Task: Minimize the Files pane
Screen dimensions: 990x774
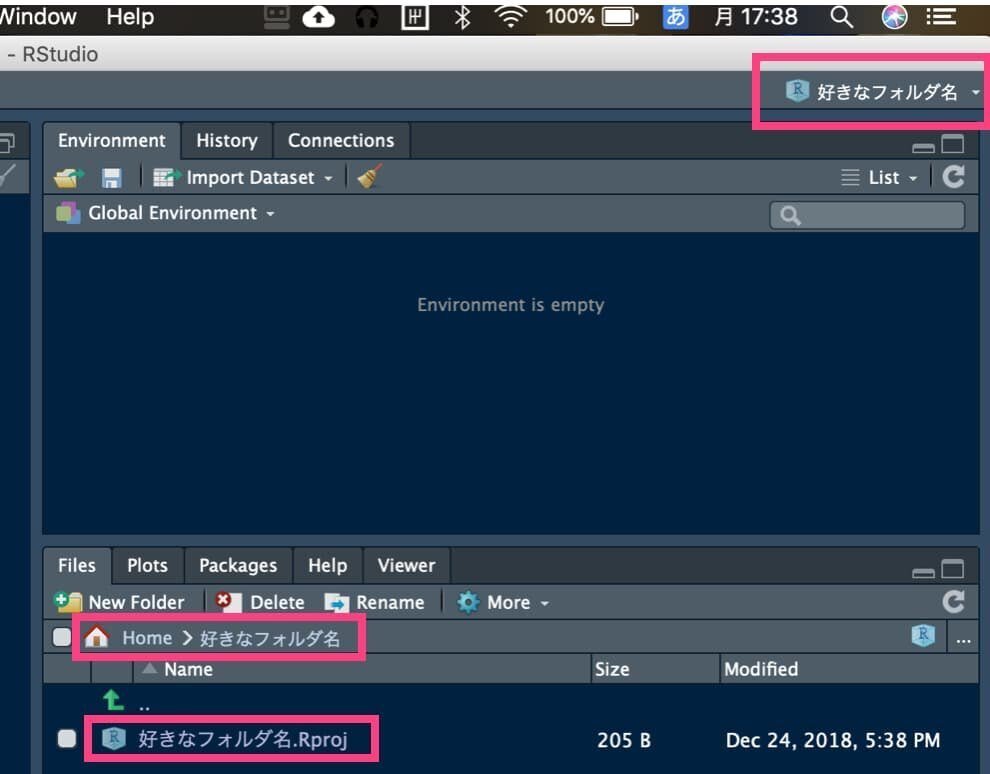Action: (x=923, y=572)
